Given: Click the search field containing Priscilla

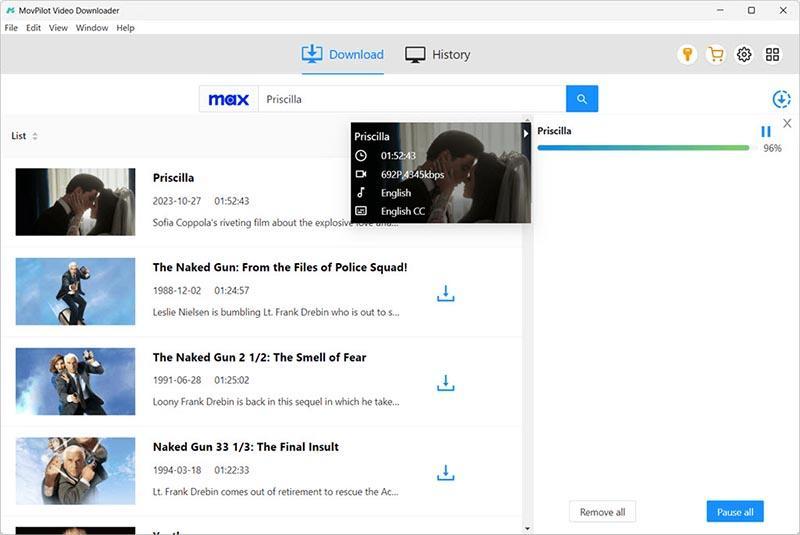Looking at the screenshot, I should click(x=412, y=99).
